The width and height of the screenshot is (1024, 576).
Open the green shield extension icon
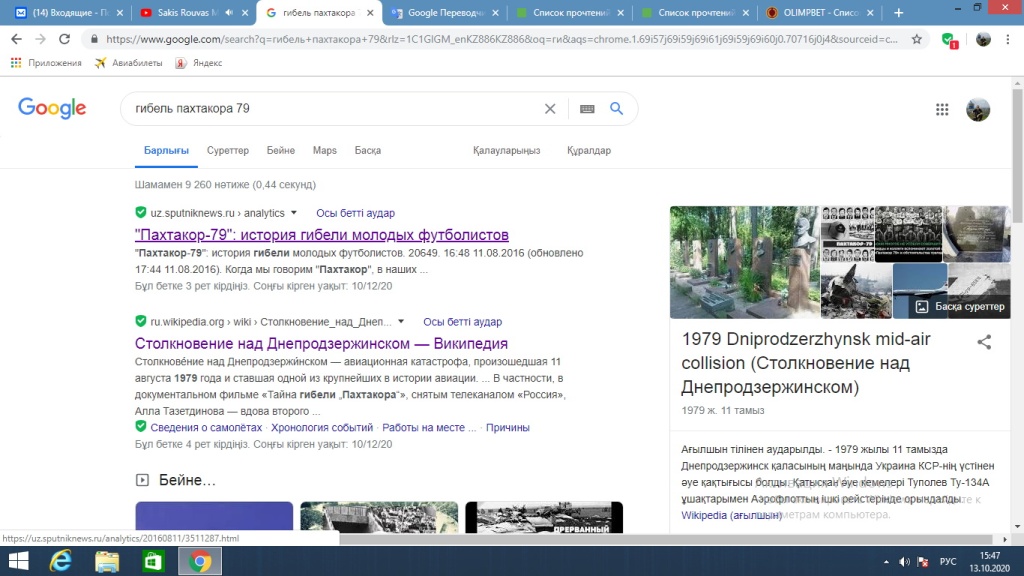950,40
